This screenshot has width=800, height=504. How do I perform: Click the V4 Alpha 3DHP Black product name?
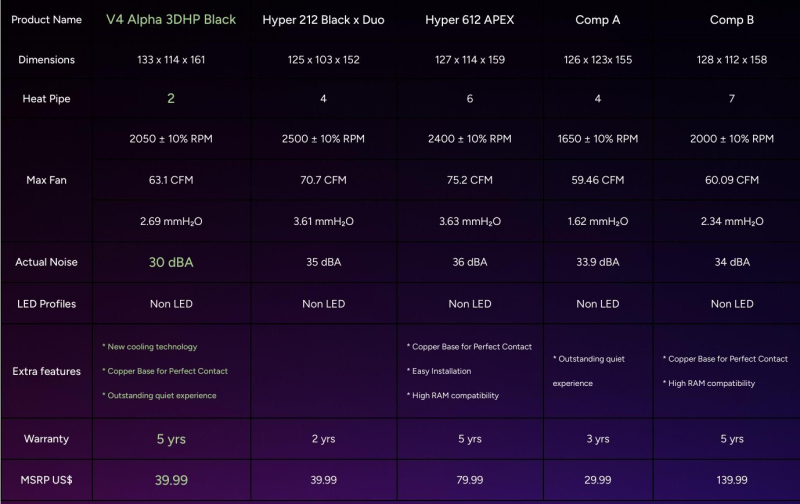[x=171, y=20]
